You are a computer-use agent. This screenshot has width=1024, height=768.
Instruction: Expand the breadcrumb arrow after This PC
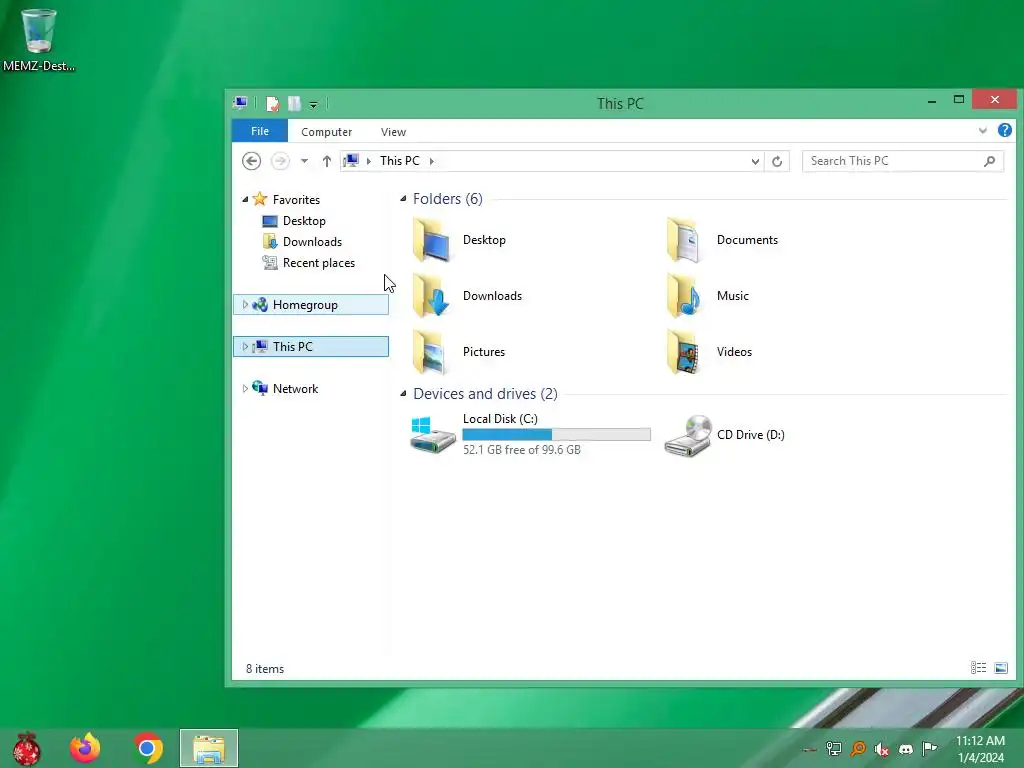point(432,161)
